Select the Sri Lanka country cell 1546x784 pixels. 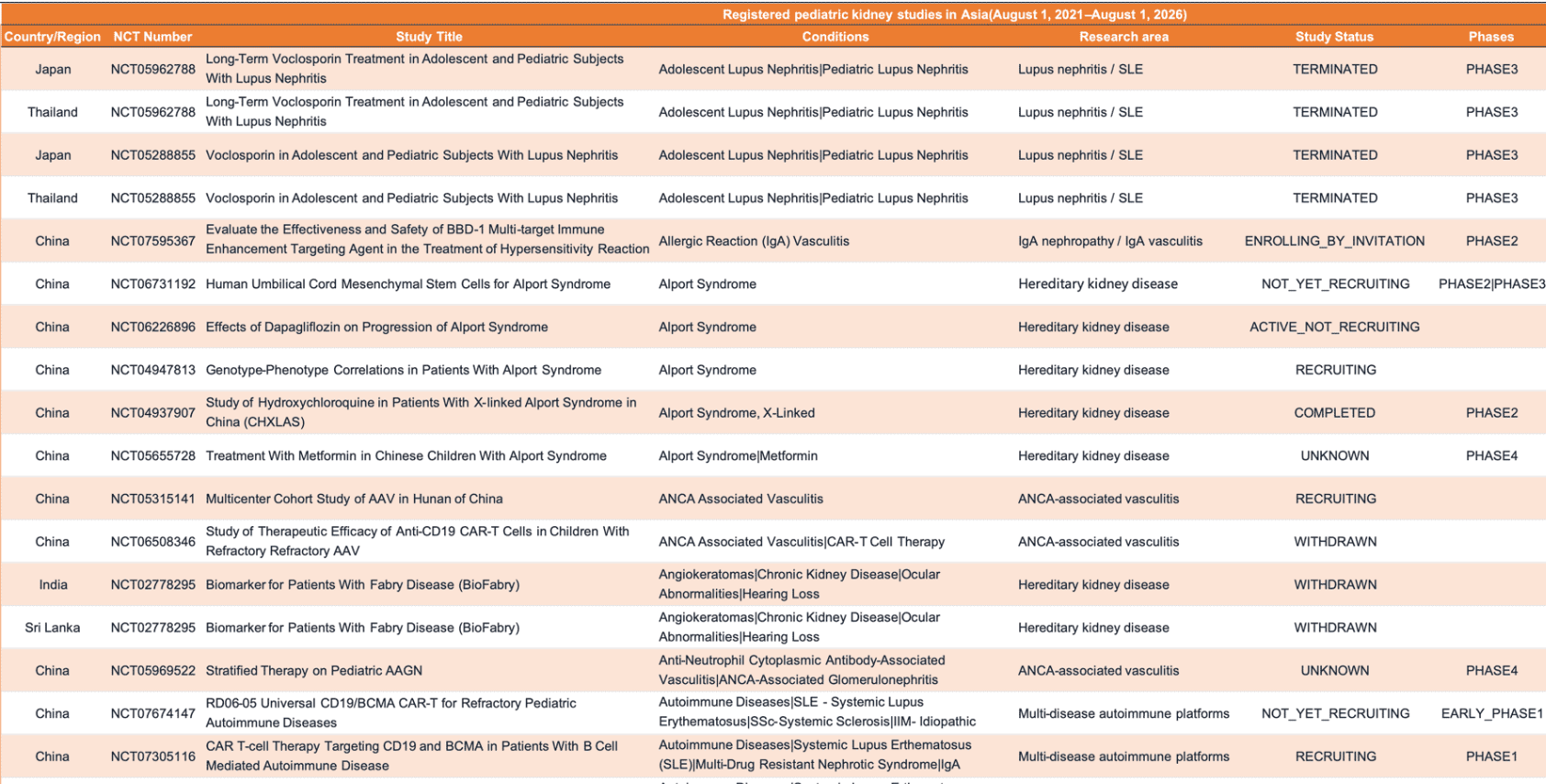tap(52, 628)
